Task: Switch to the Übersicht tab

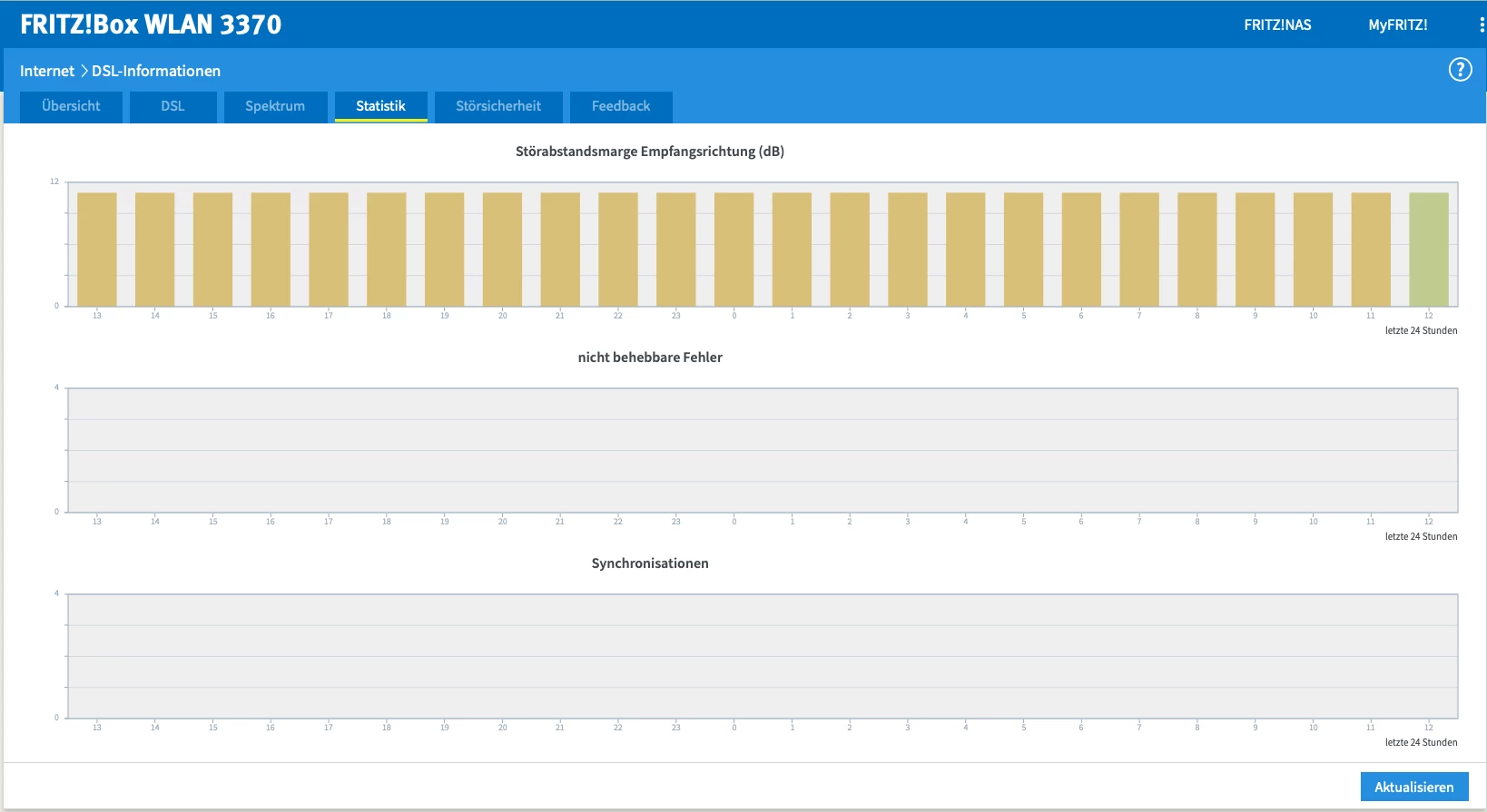Action: (71, 106)
